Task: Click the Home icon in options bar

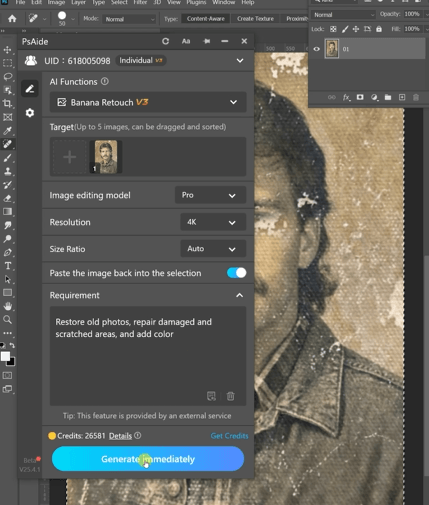Action: click(x=12, y=19)
